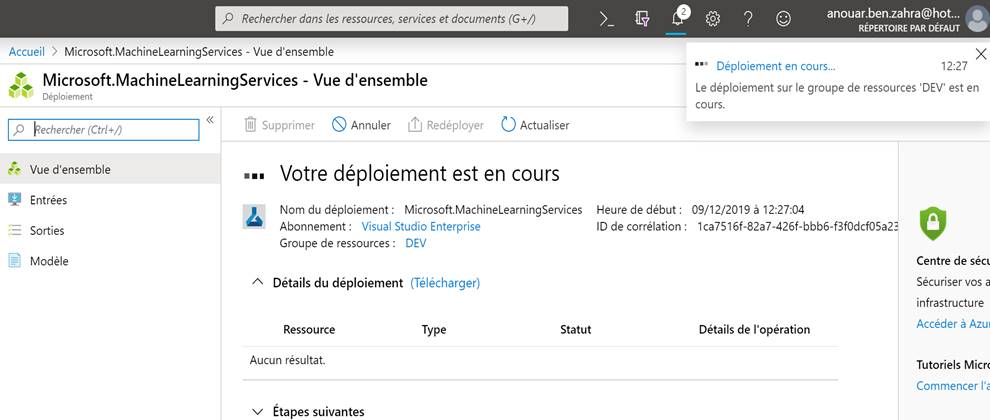Image resolution: width=990 pixels, height=420 pixels.
Task: Go to Accueil breadcrumb
Action: pos(27,51)
